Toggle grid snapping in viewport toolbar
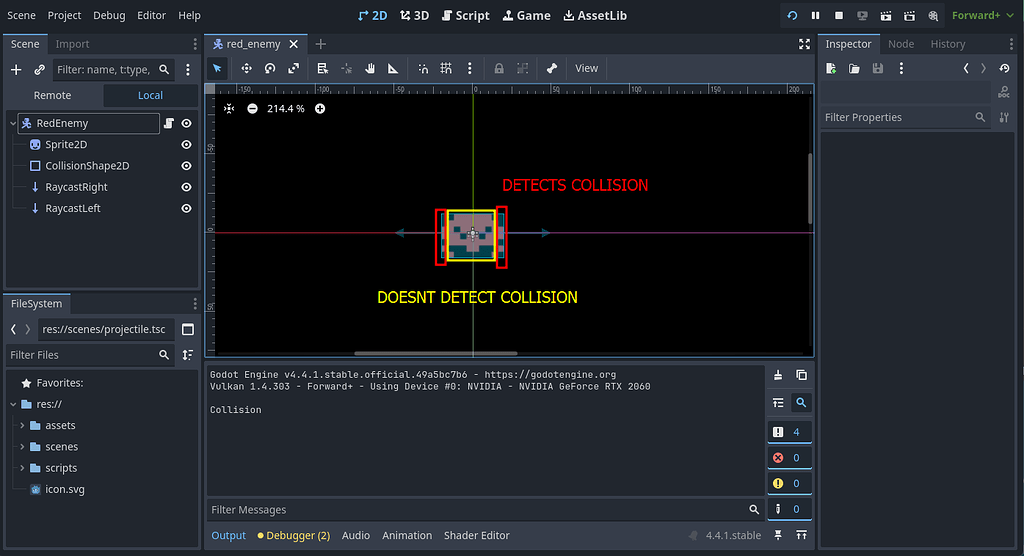Screen dimensions: 1024x556 [446, 68]
